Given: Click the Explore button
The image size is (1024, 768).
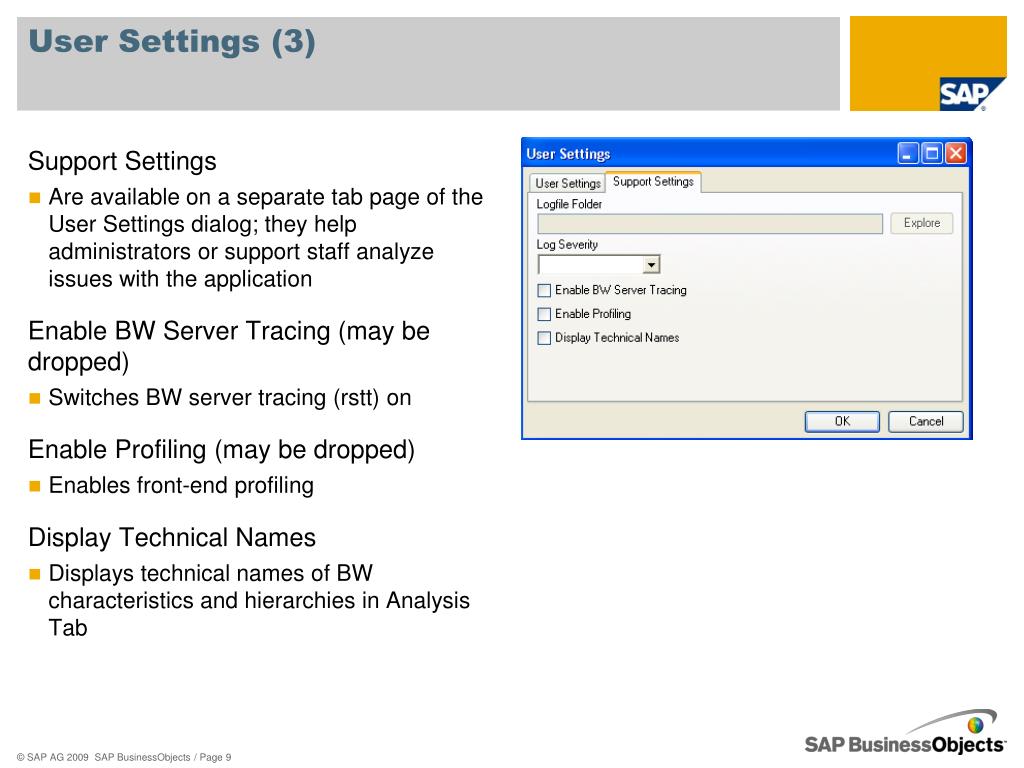Looking at the screenshot, I should pos(921,223).
